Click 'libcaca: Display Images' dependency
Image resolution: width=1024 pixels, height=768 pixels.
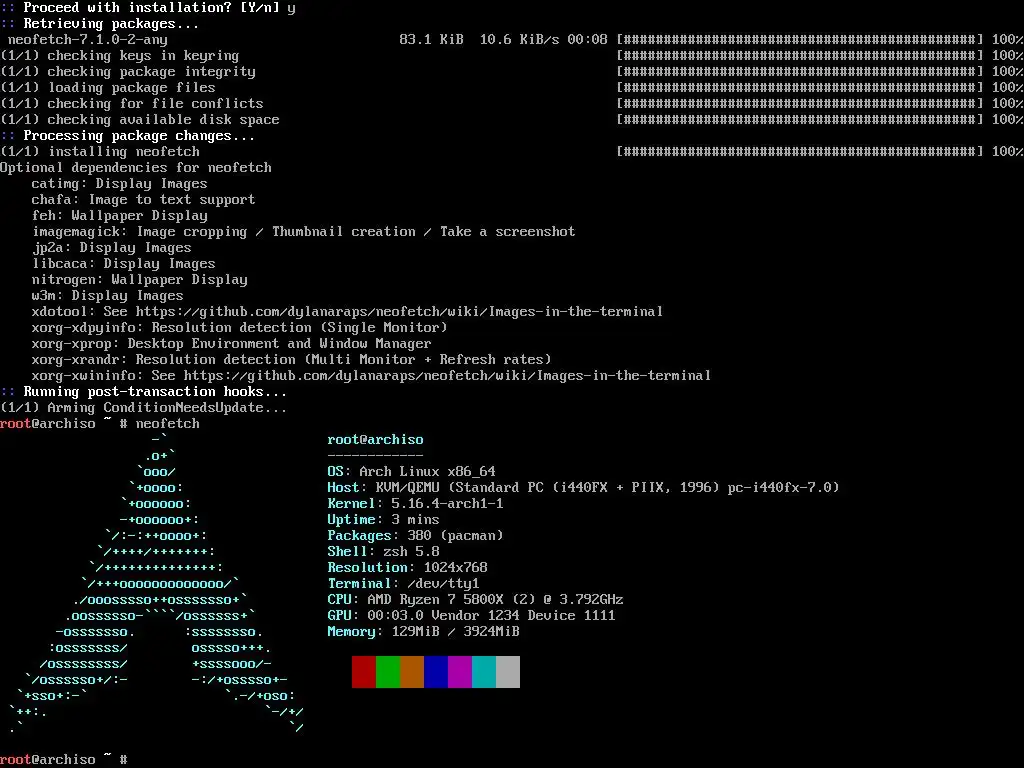point(123,264)
